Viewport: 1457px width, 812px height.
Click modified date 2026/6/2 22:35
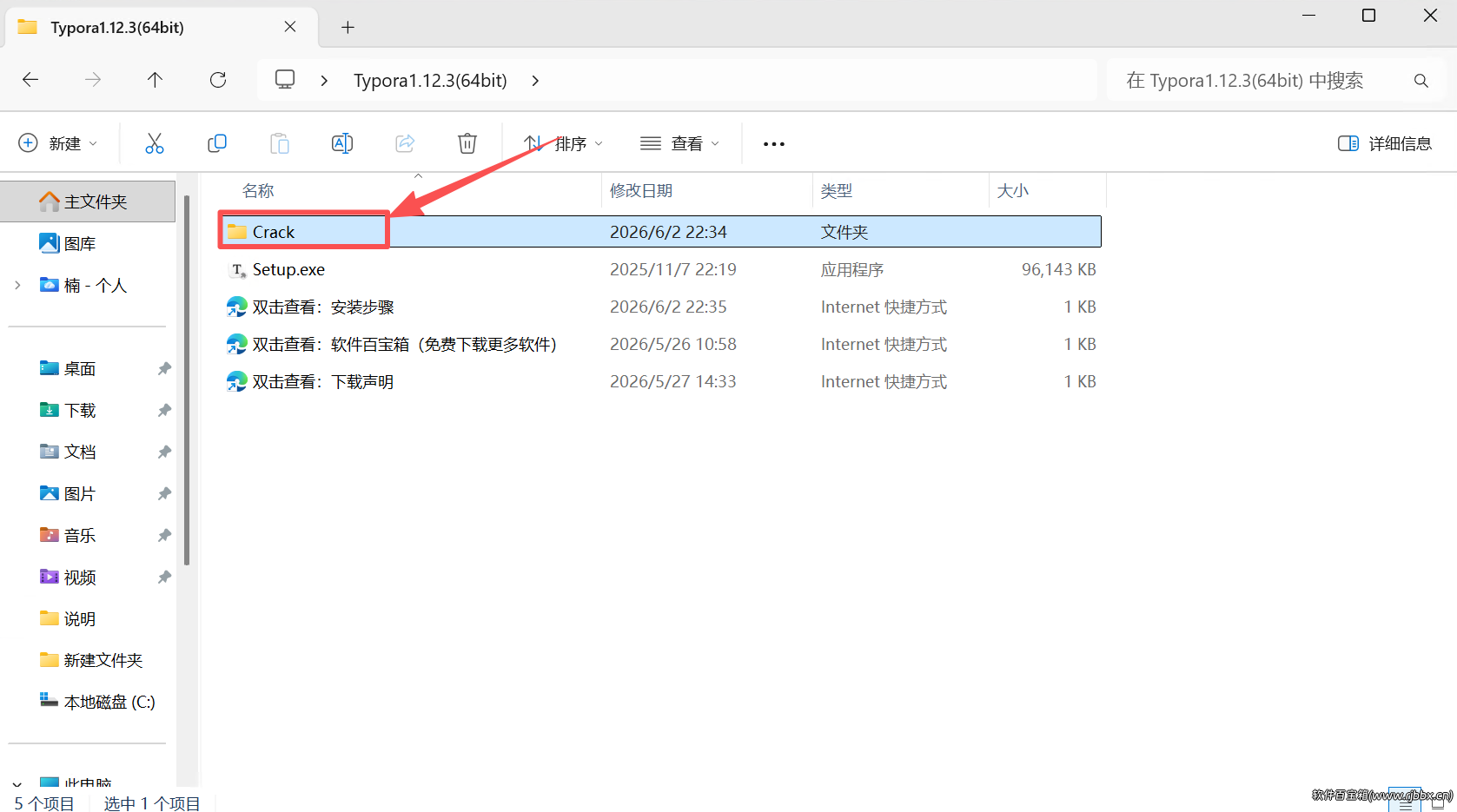[x=668, y=307]
